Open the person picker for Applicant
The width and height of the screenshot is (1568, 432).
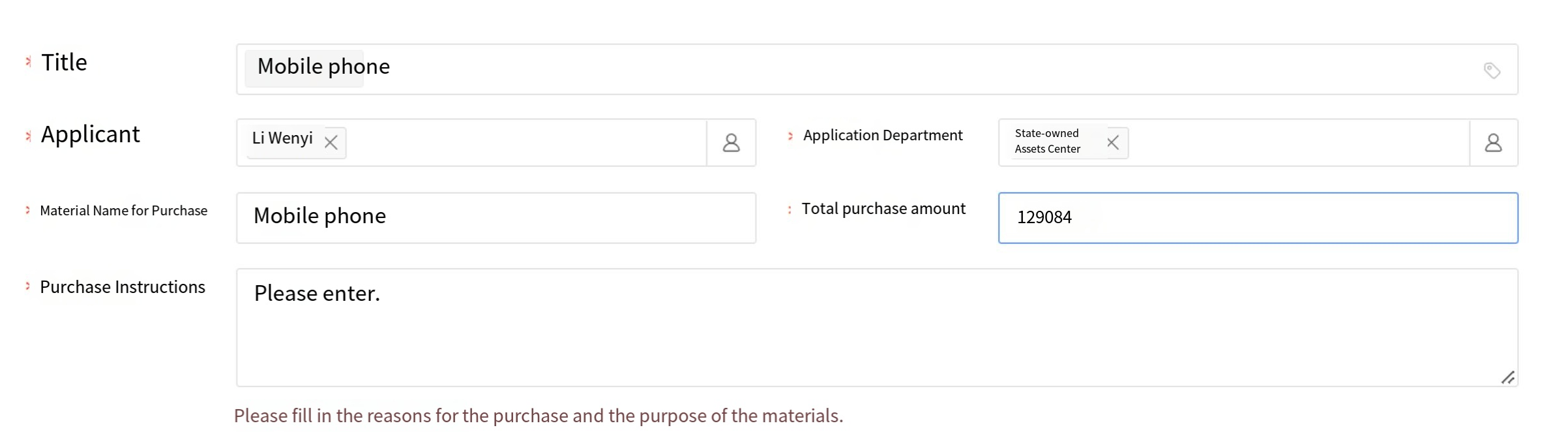pyautogui.click(x=732, y=143)
